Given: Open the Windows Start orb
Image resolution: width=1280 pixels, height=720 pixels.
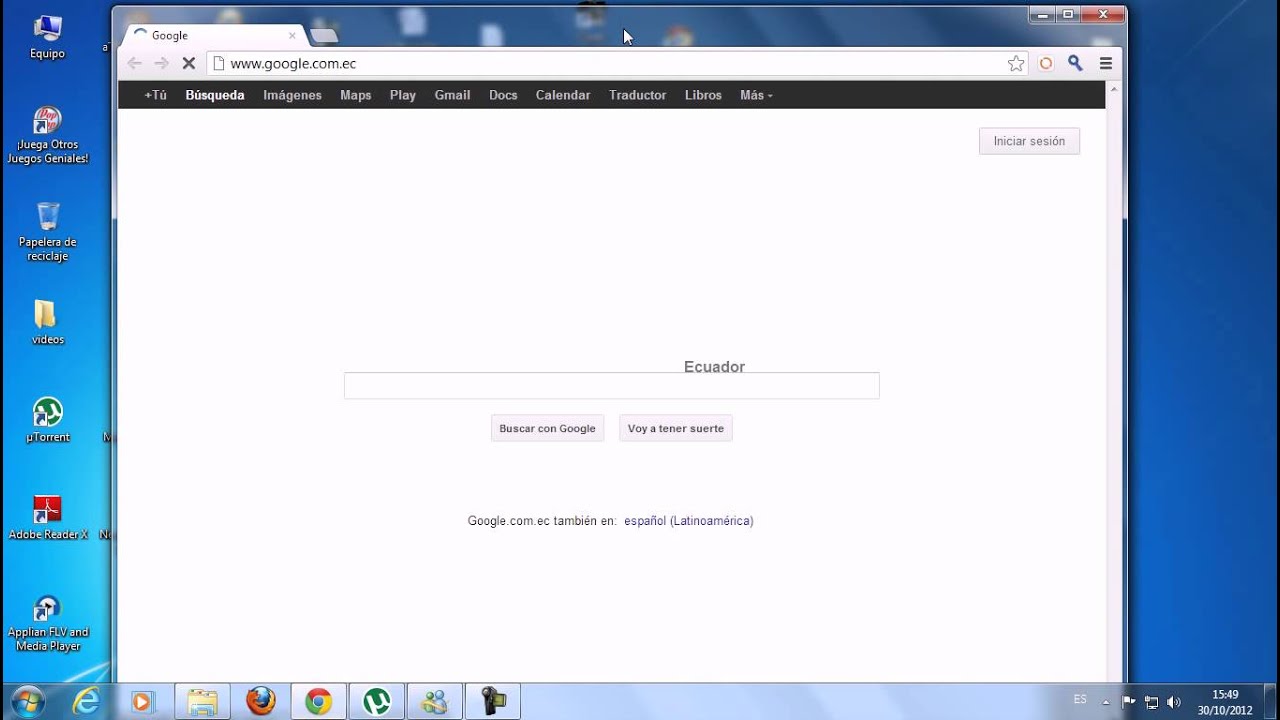Looking at the screenshot, I should pyautogui.click(x=27, y=701).
